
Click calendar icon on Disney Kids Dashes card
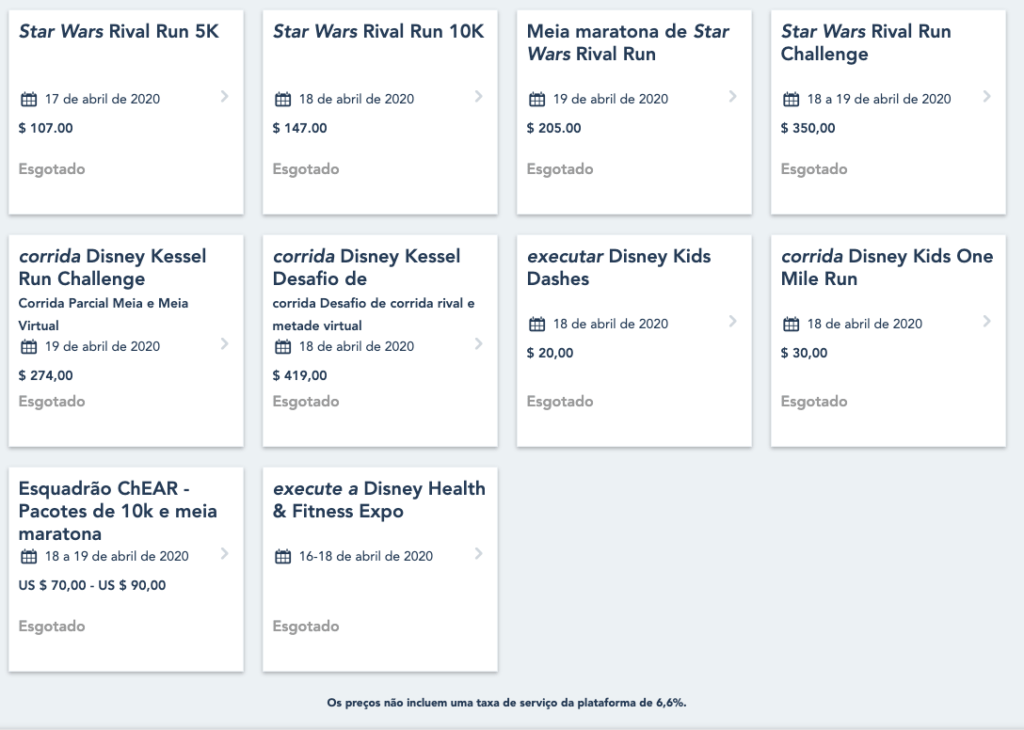tap(537, 324)
